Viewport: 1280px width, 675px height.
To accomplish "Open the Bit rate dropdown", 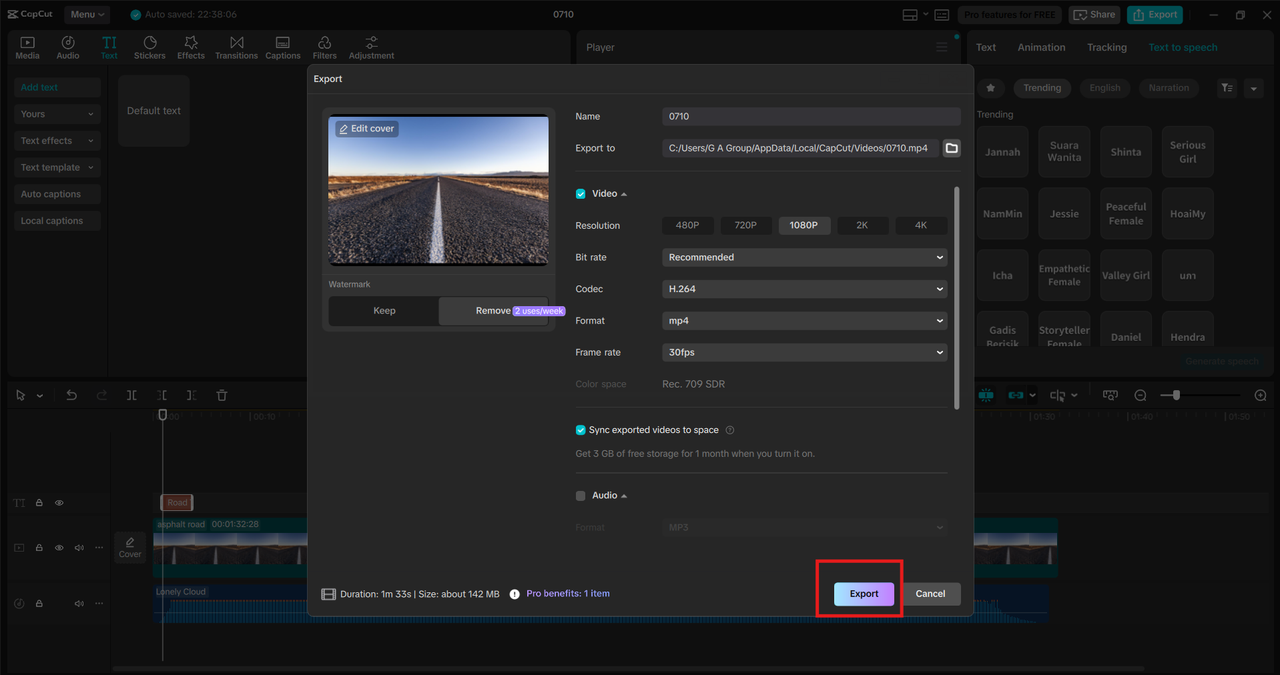I will [805, 257].
